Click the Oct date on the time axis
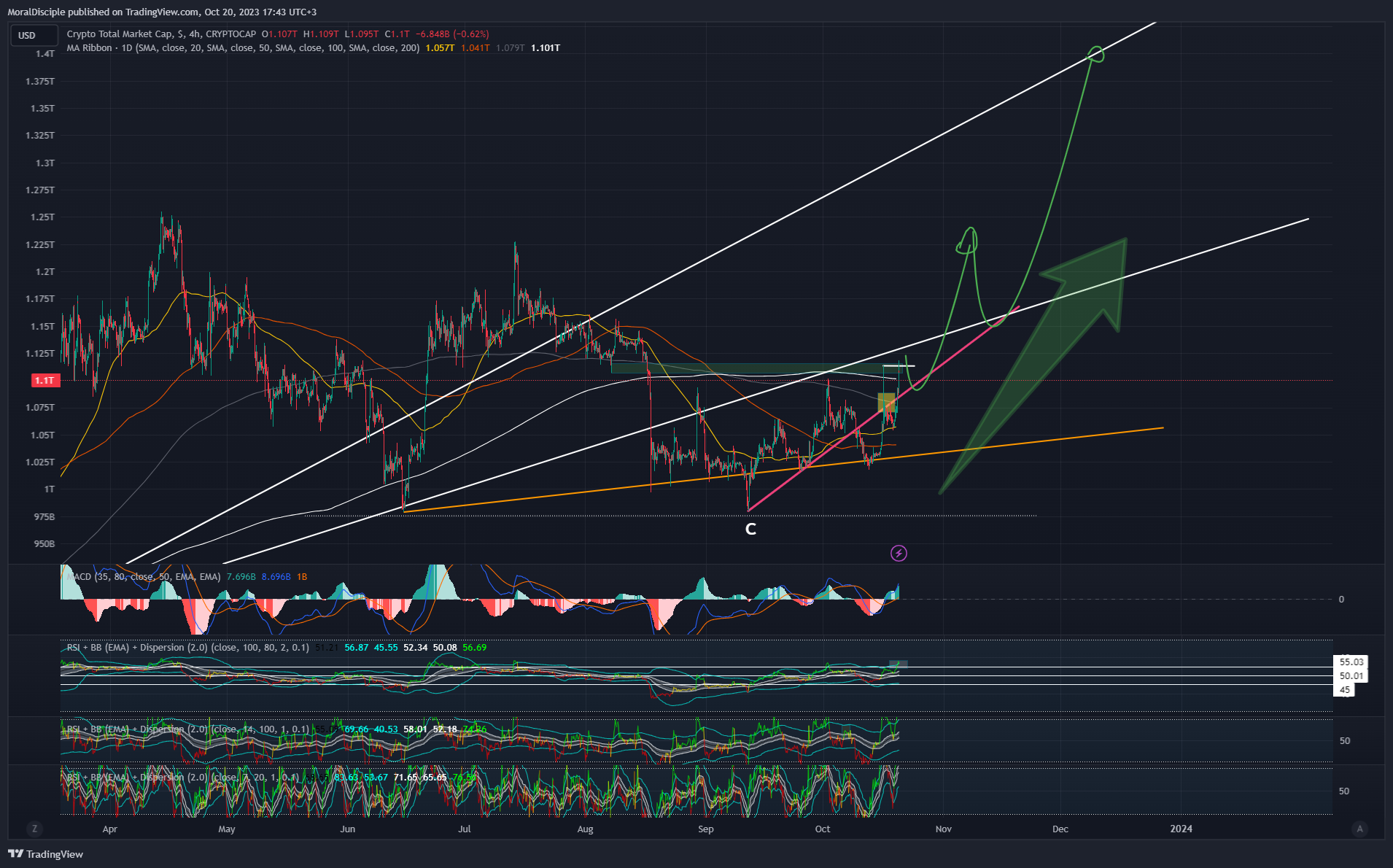 pyautogui.click(x=823, y=829)
